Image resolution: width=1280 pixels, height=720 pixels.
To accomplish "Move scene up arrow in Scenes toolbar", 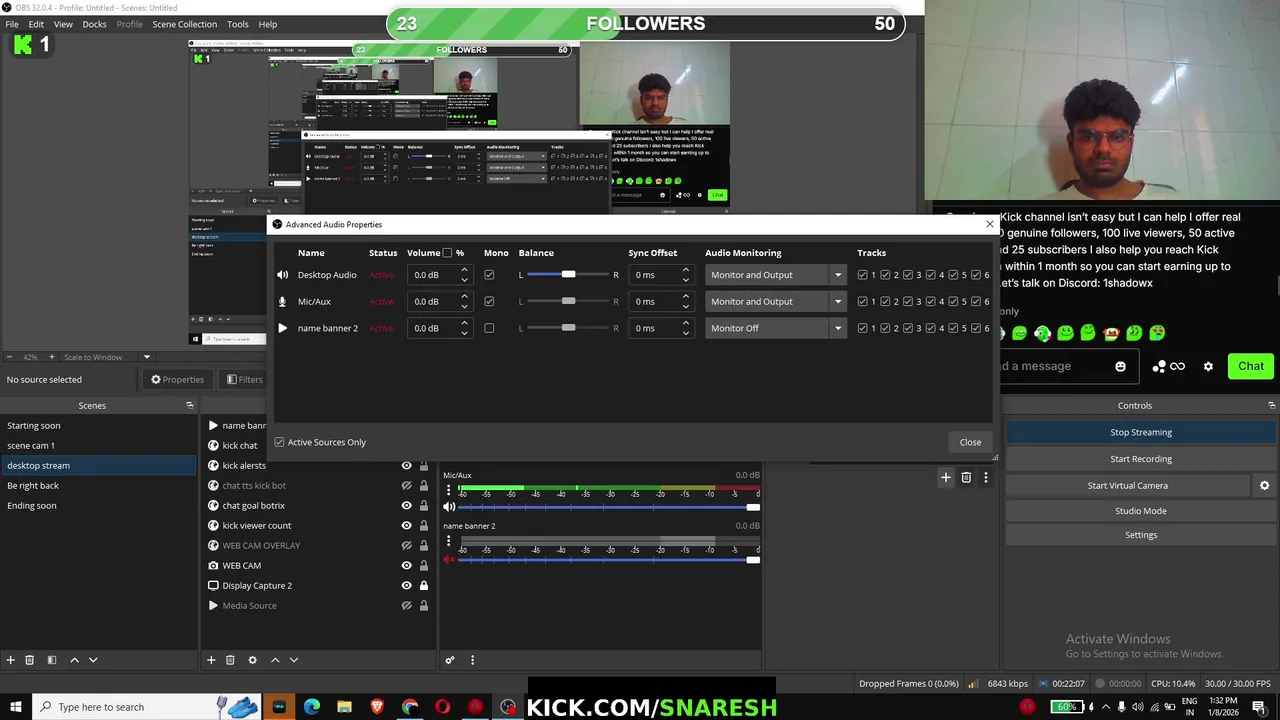I will 74,660.
